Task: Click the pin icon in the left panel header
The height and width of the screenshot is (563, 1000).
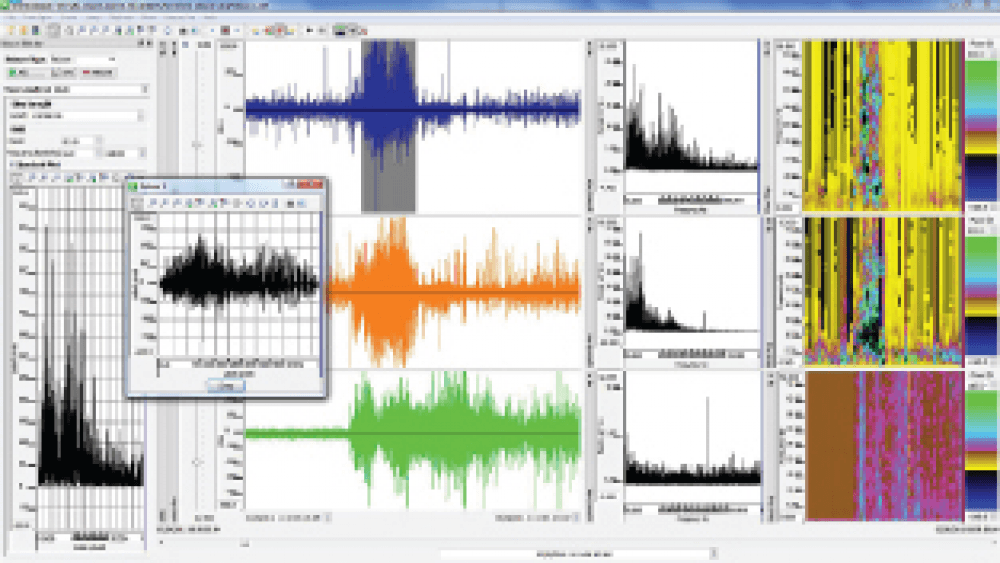Action: tap(141, 43)
